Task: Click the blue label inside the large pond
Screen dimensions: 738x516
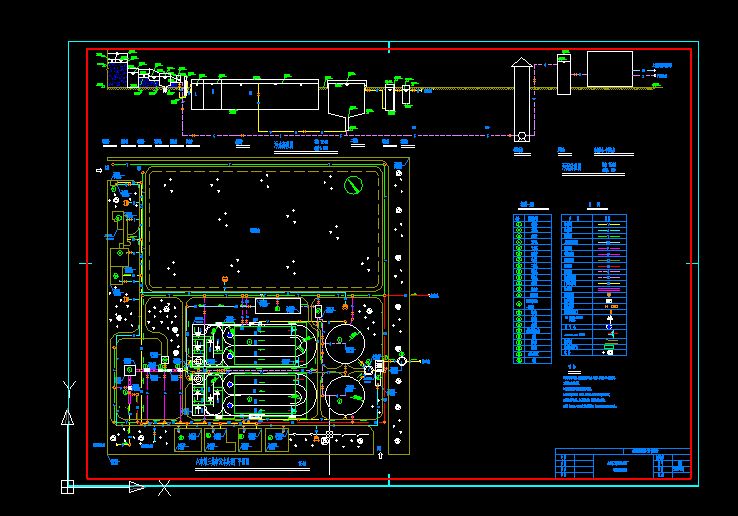Action: pyautogui.click(x=255, y=231)
